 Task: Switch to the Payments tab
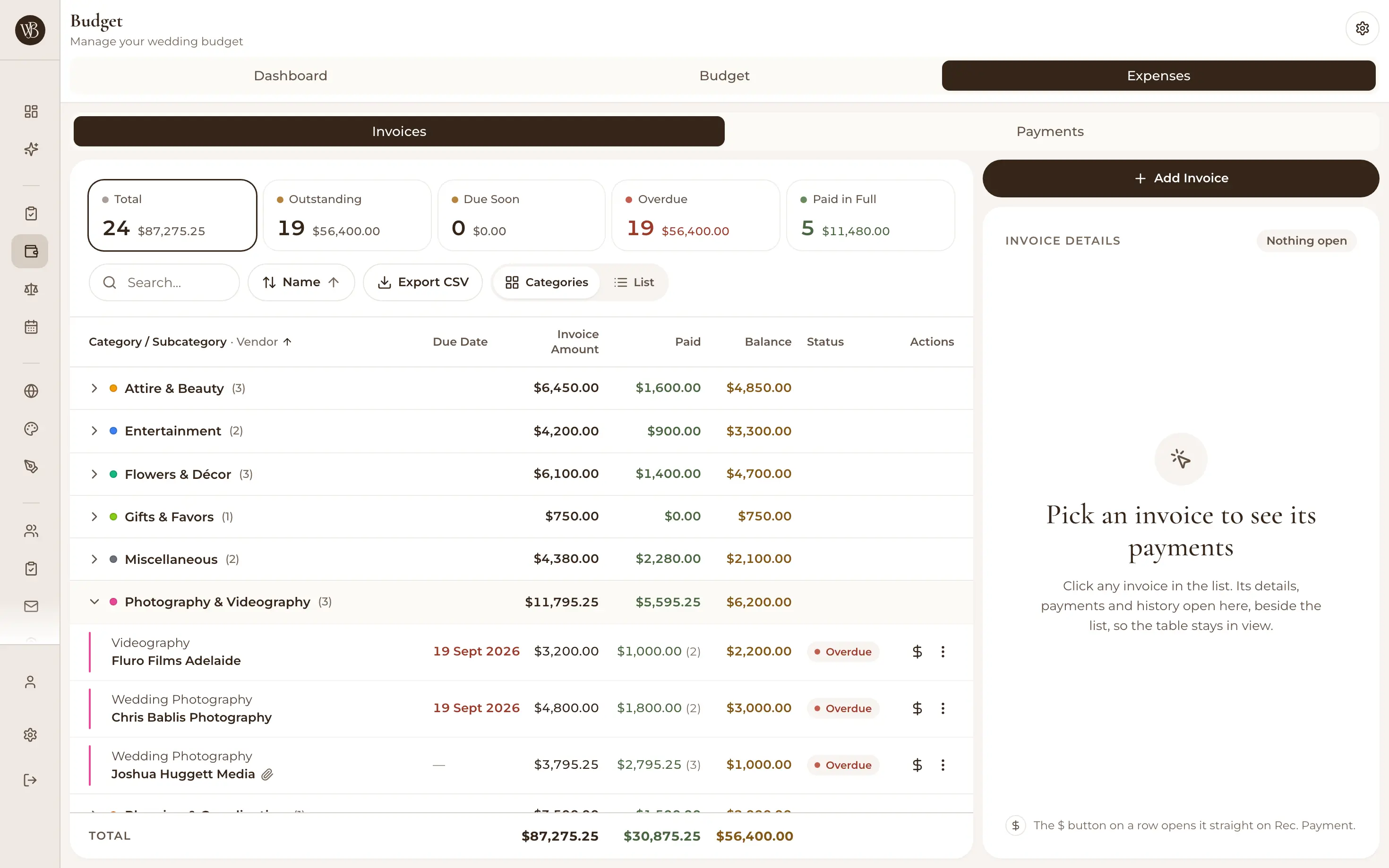(x=1050, y=131)
